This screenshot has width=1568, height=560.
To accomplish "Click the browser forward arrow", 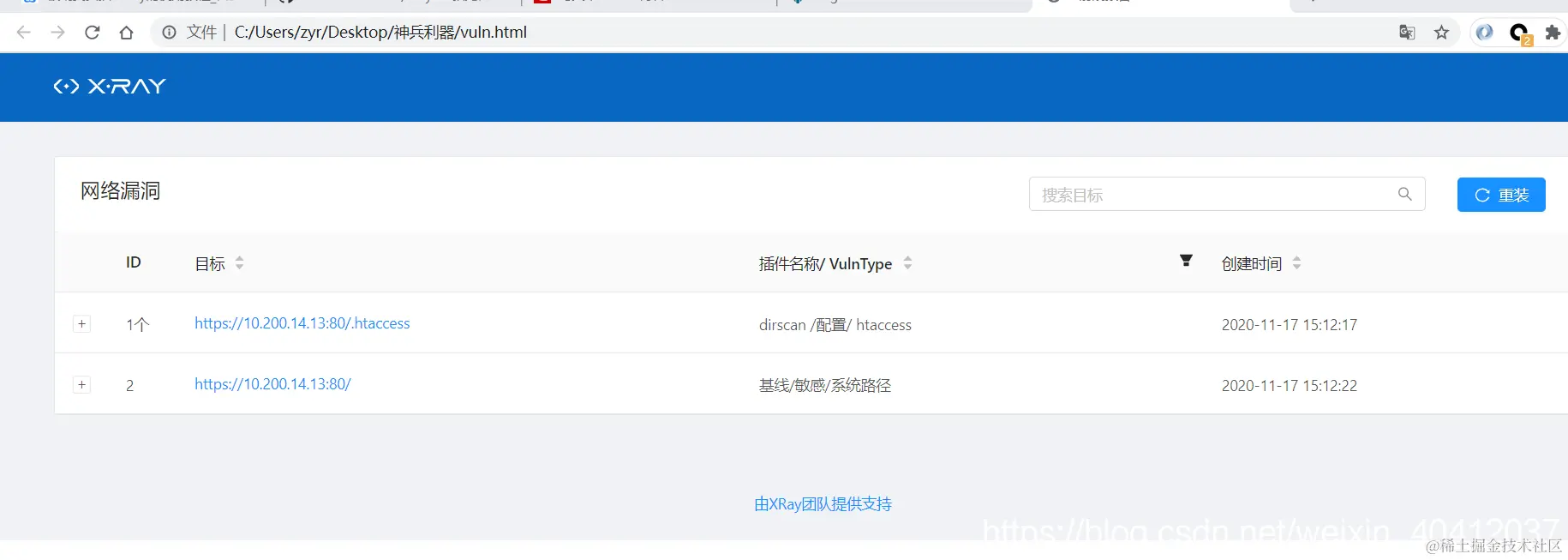I will (x=57, y=33).
